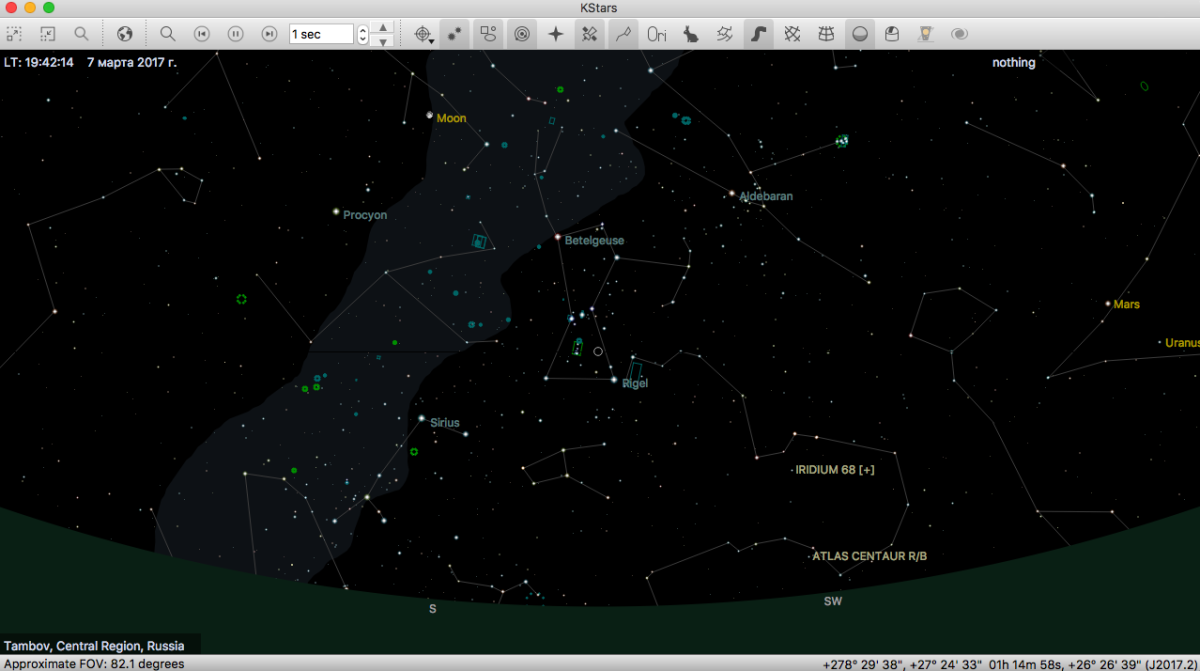The image size is (1200, 671).
Task: Click the Aldebaran label
Action: click(766, 197)
